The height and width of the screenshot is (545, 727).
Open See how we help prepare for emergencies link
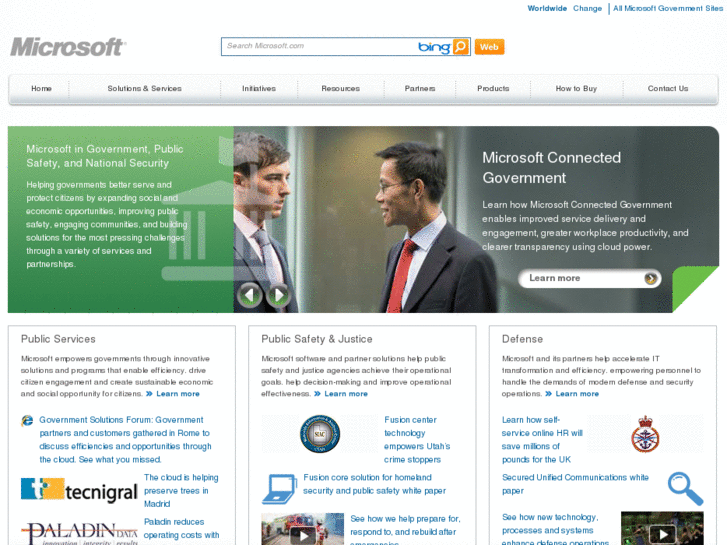coord(406,529)
